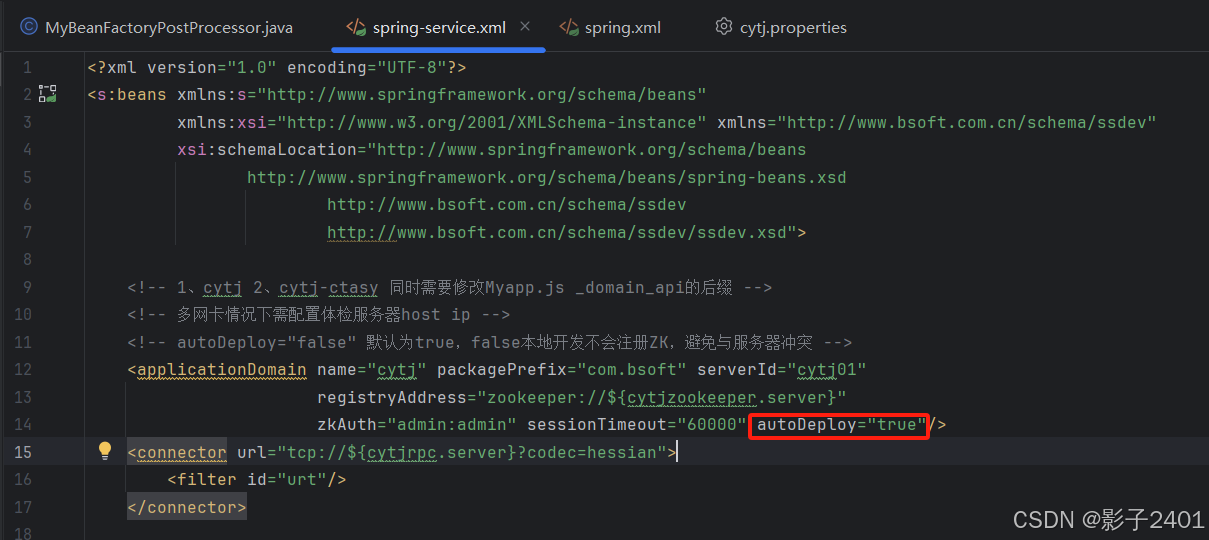Click the comment explaining autoDeploy false
Viewport: 1209px width, 540px height.
click(490, 342)
